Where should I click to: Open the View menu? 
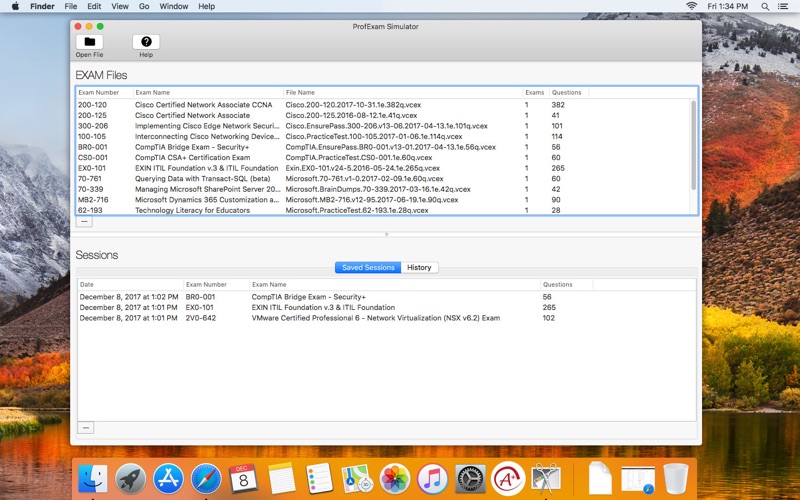(120, 6)
